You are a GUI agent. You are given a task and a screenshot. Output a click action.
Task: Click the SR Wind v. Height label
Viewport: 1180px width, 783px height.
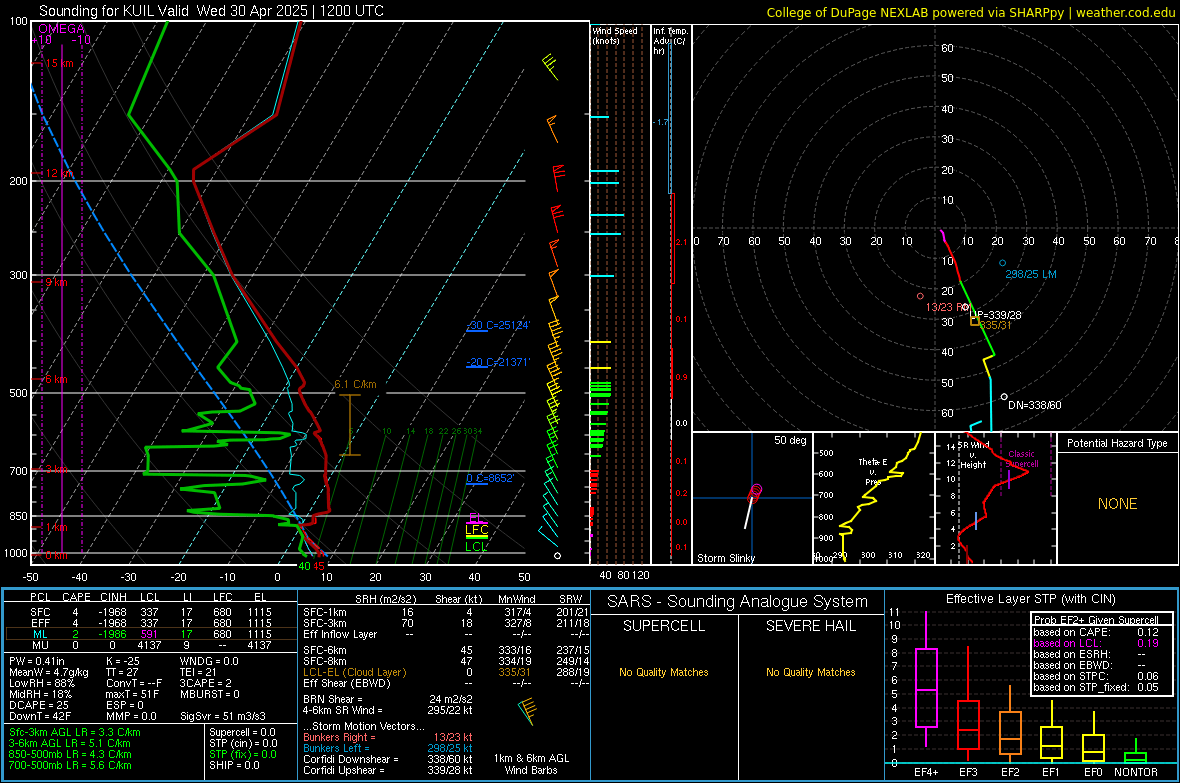point(973,455)
